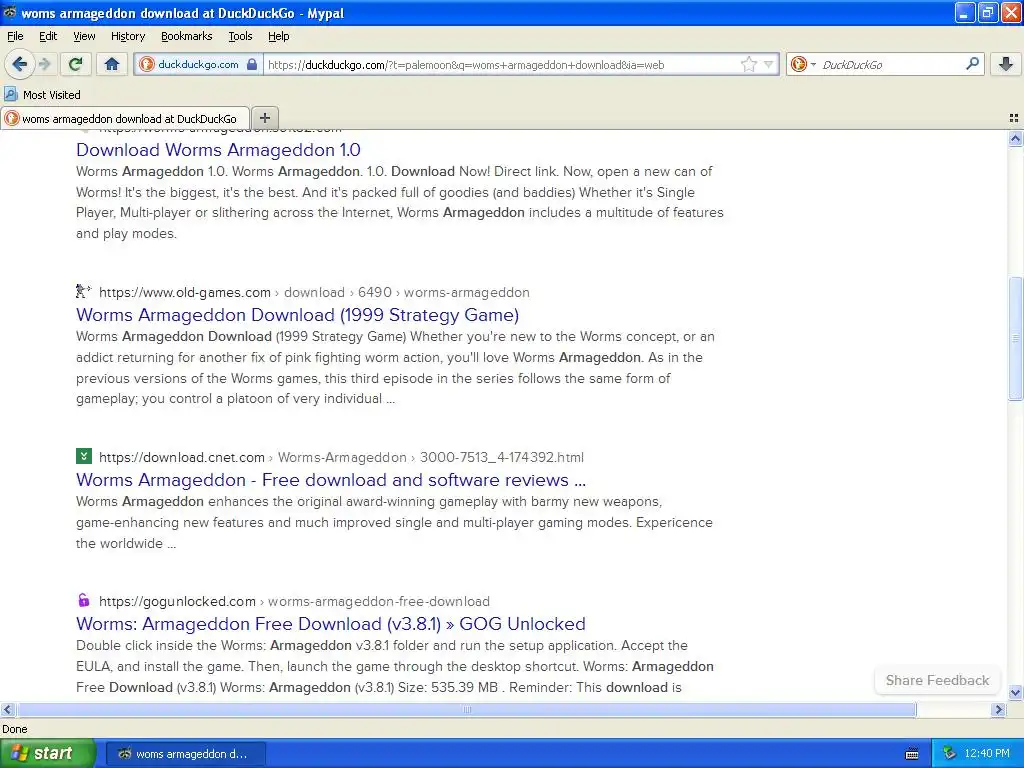Open a new tab with plus button
The image size is (1024, 768).
pos(264,118)
